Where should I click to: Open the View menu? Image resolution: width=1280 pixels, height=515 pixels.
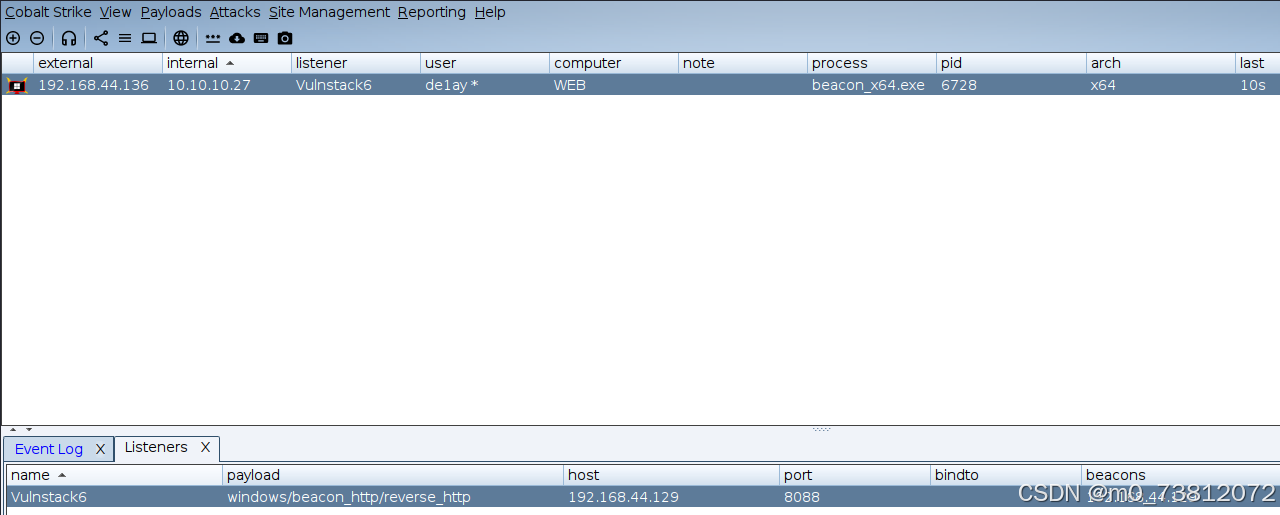(x=116, y=12)
